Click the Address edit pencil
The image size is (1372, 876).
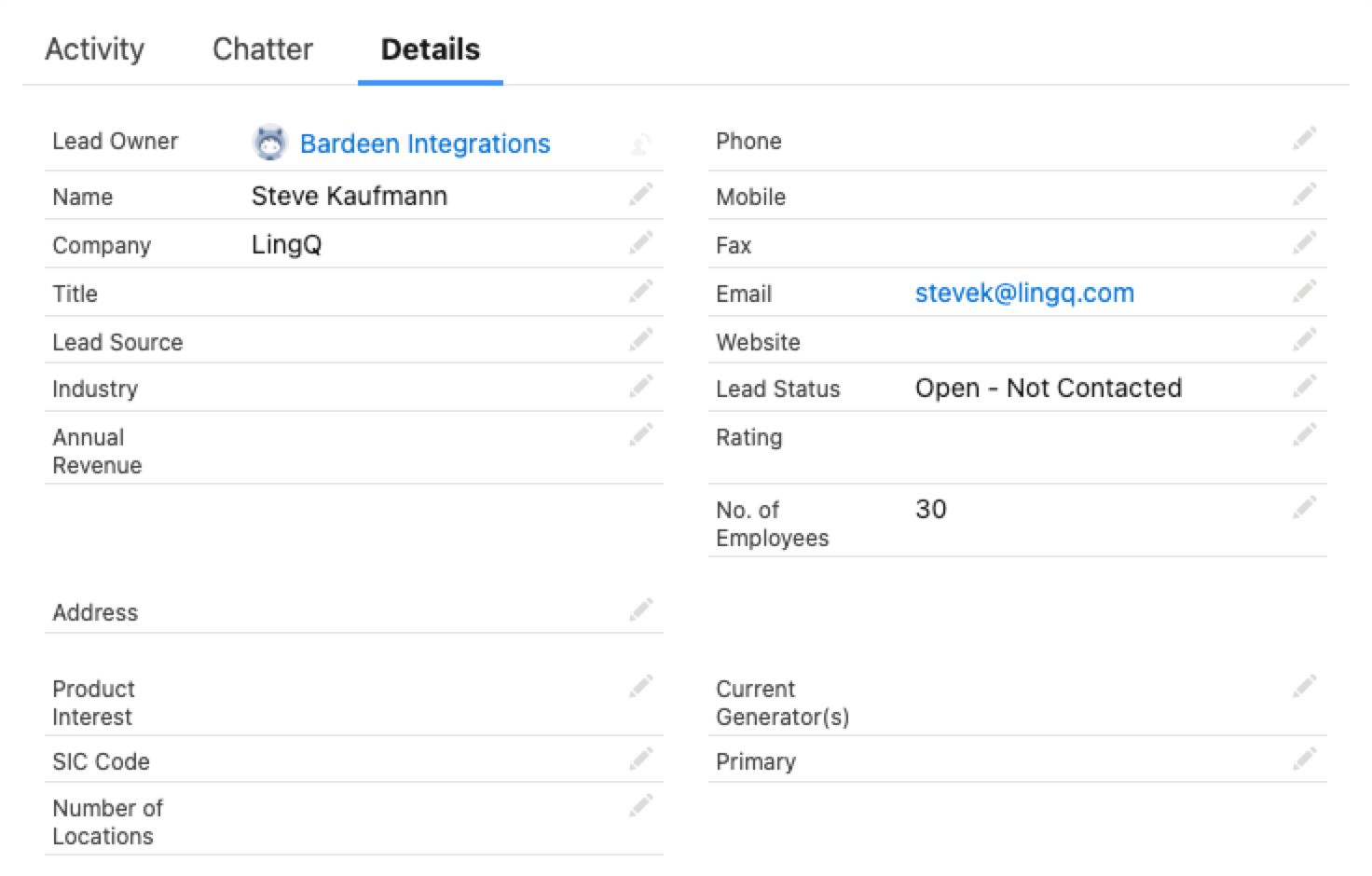[x=641, y=609]
